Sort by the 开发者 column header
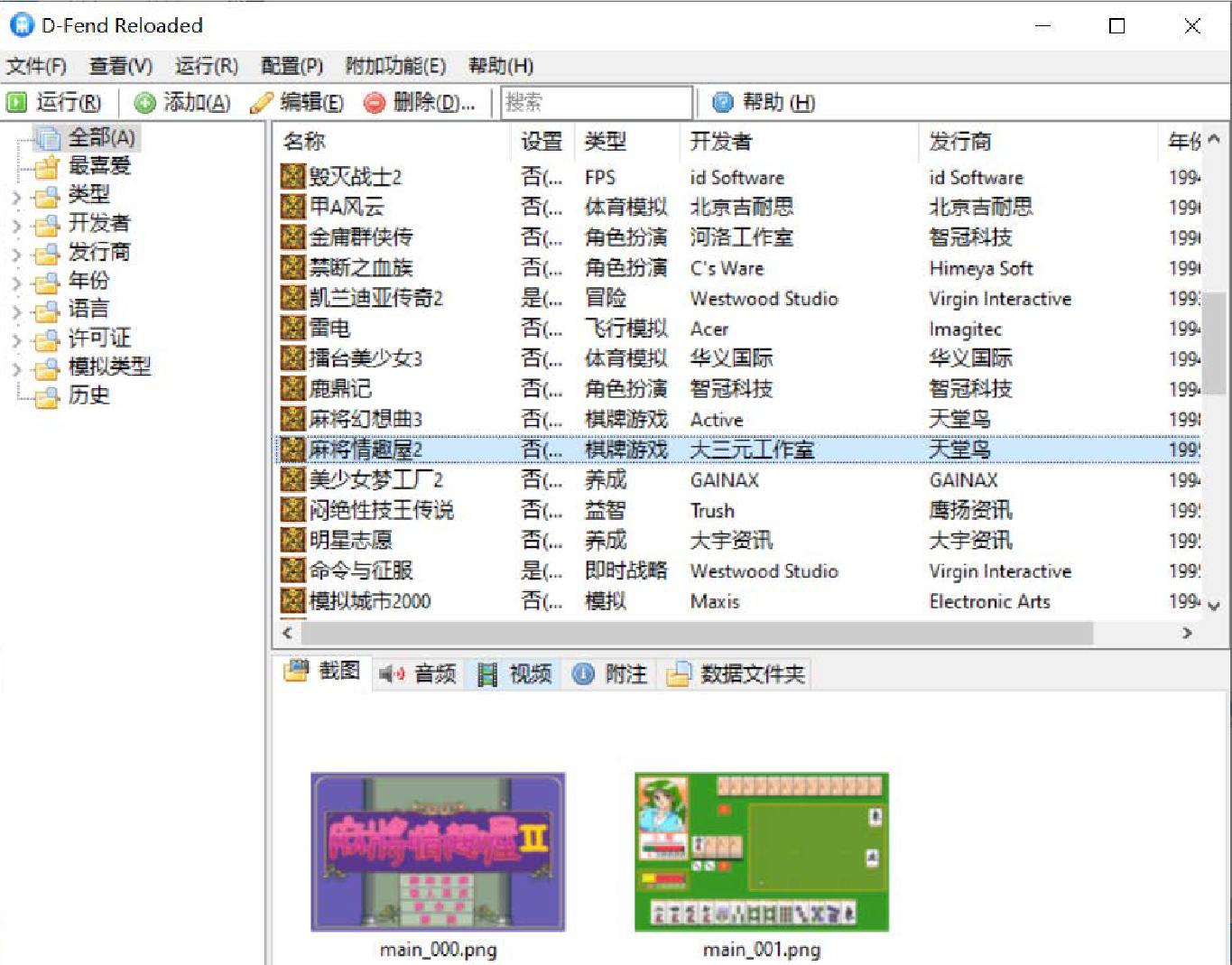 [800, 142]
